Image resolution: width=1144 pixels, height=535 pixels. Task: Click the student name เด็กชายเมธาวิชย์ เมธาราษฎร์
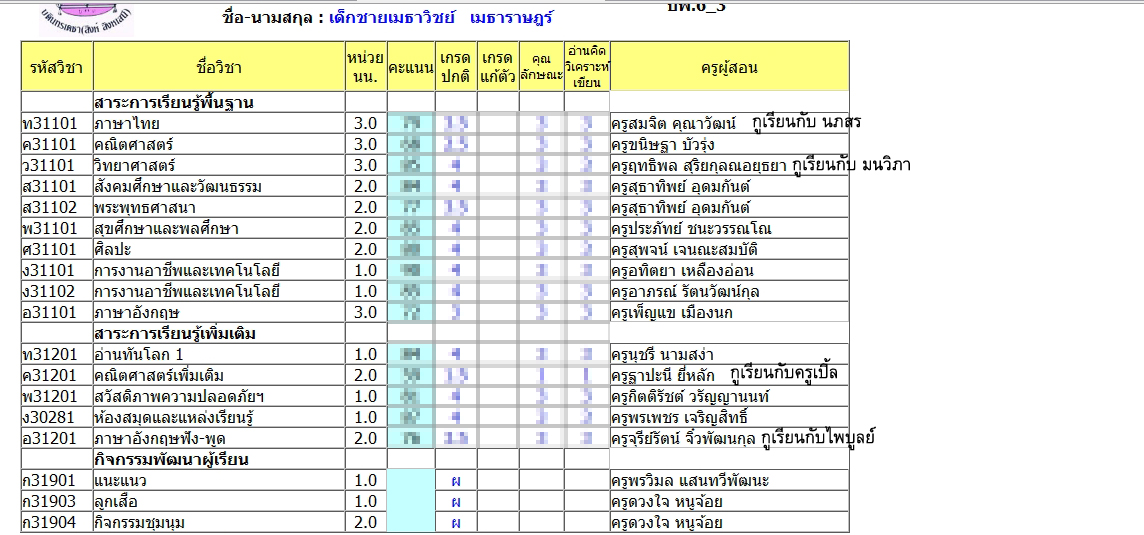[x=441, y=18]
